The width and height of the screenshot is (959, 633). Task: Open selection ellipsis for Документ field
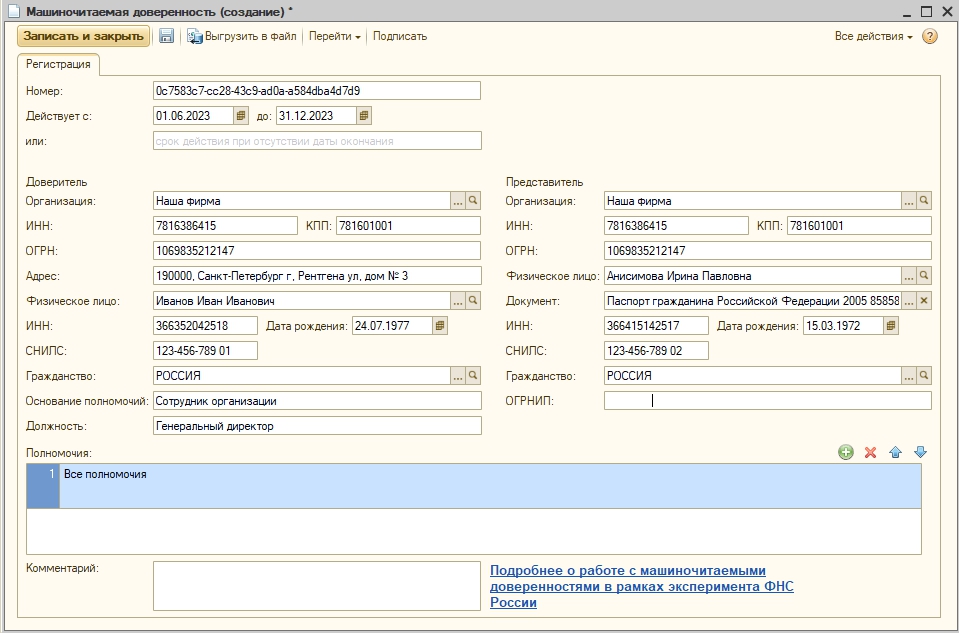coord(909,300)
